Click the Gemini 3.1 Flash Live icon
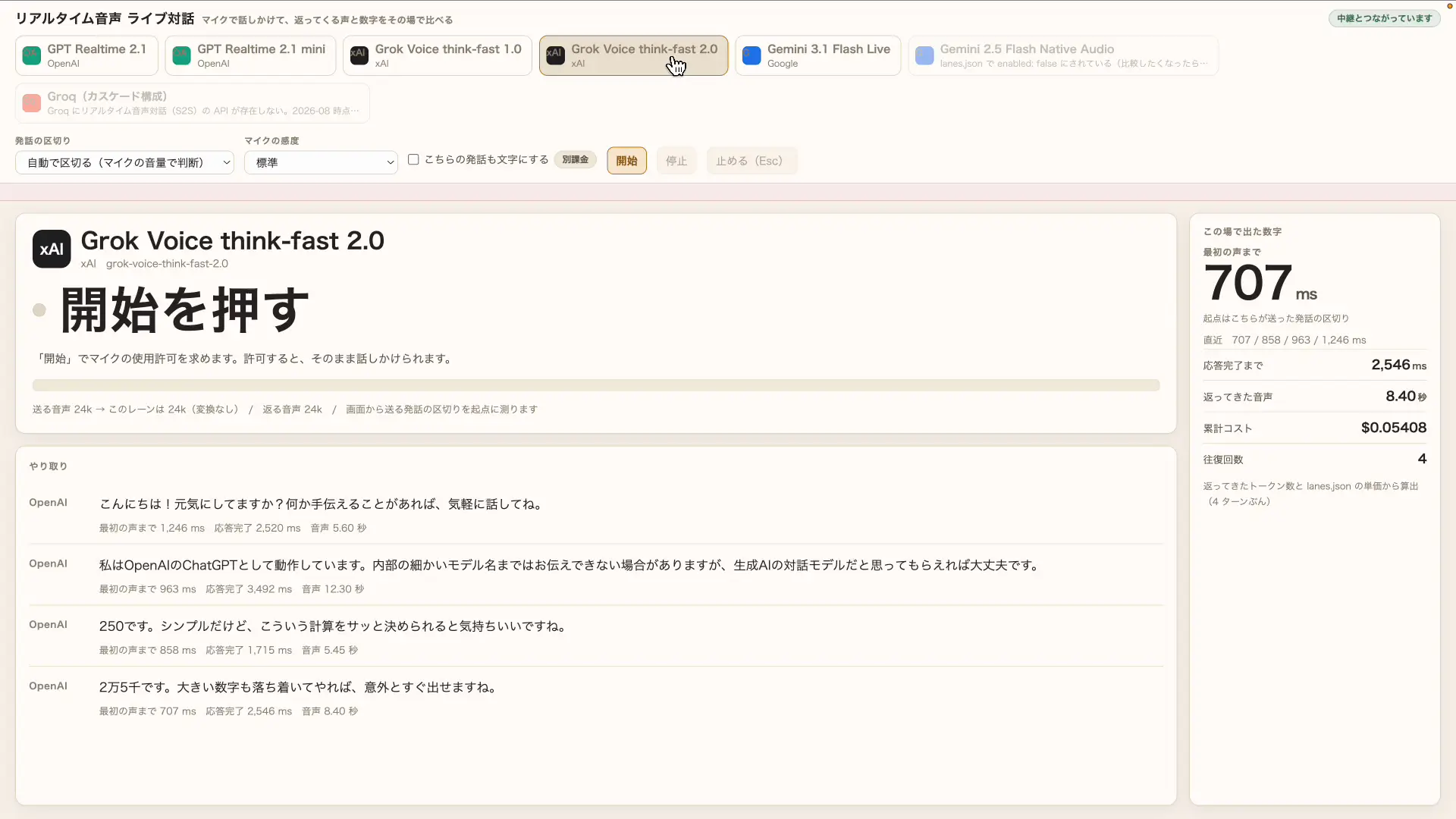Viewport: 1456px width, 819px height. pyautogui.click(x=752, y=55)
